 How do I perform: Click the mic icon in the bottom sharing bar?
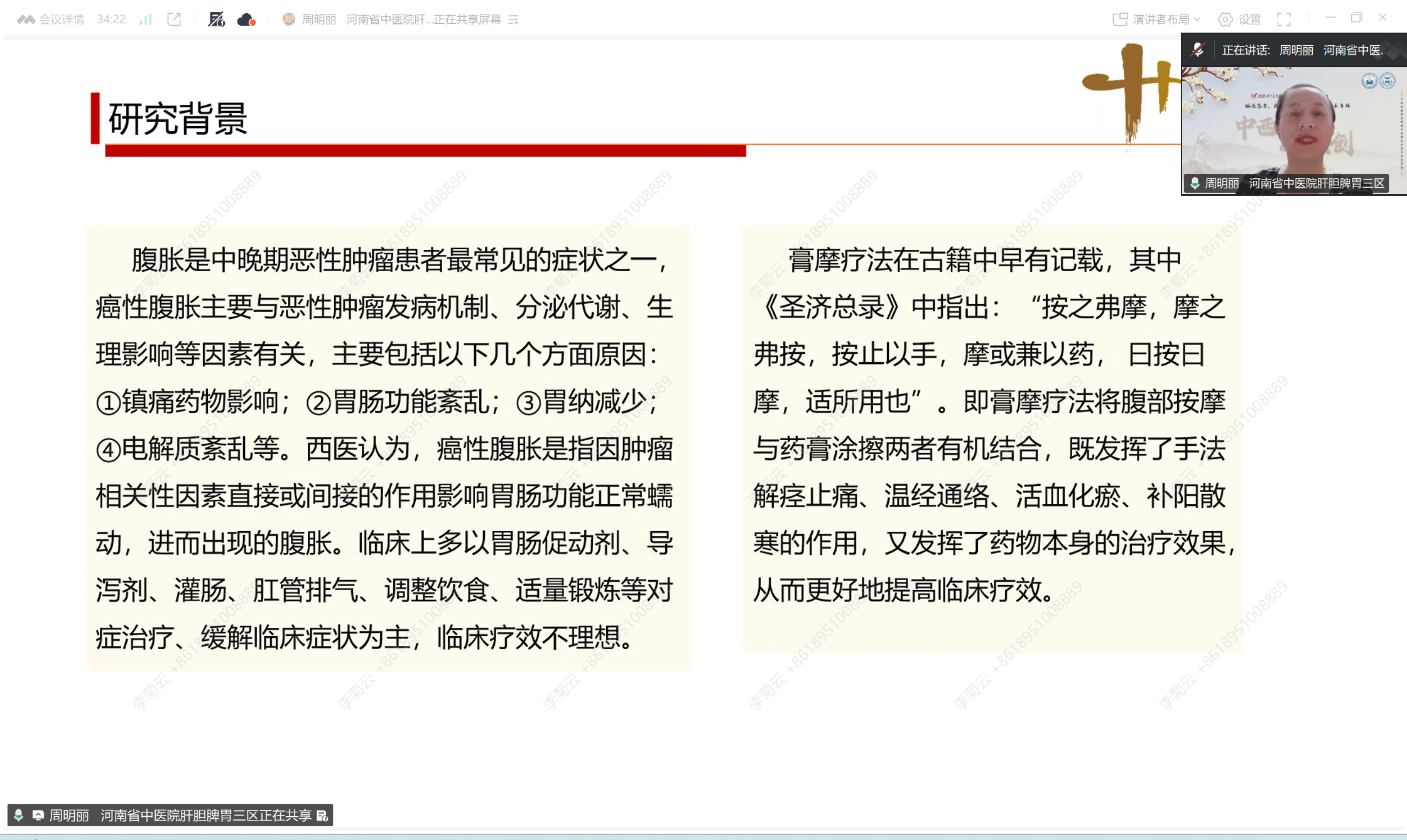(x=18, y=815)
